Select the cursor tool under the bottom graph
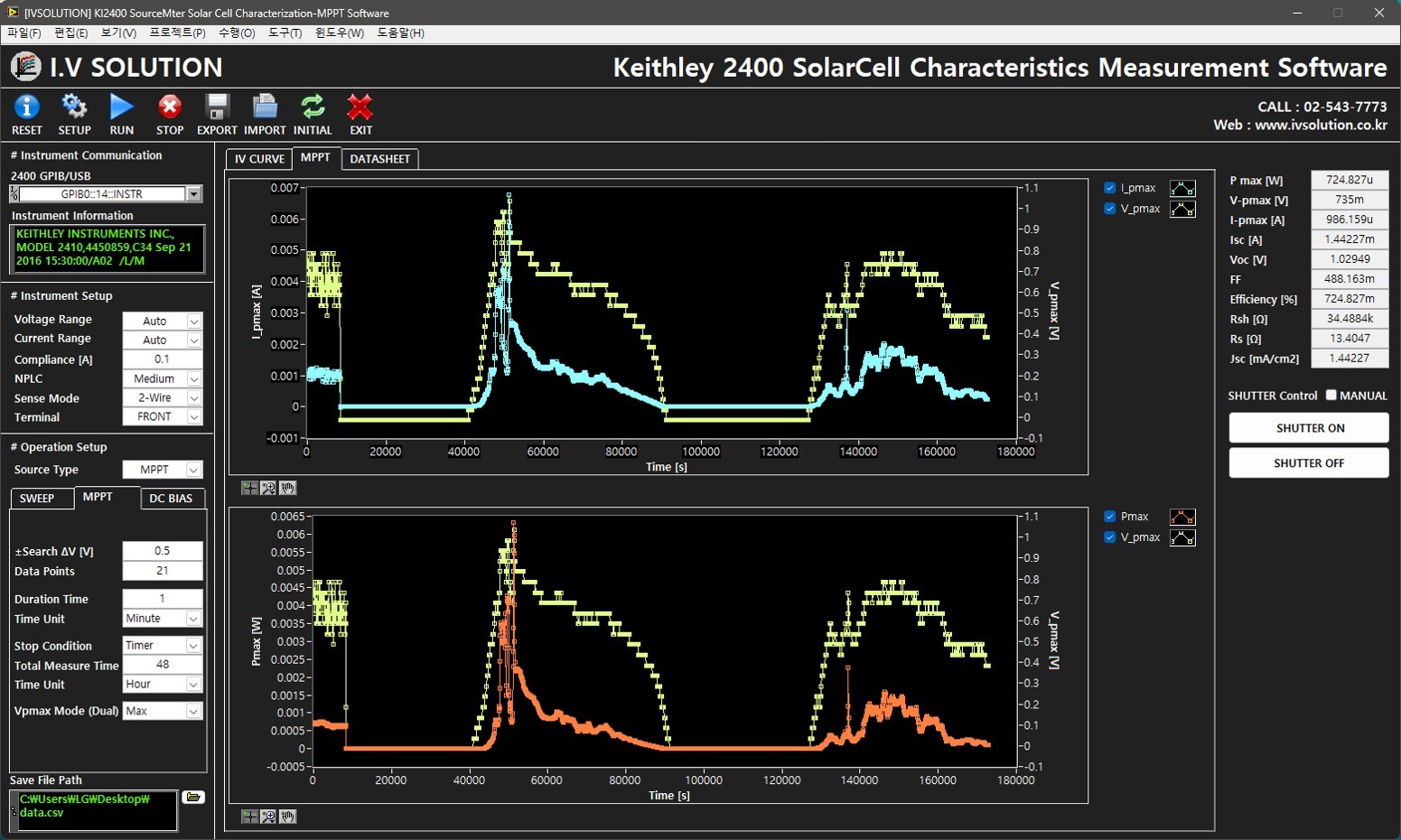The width and height of the screenshot is (1401, 840). pos(249,817)
